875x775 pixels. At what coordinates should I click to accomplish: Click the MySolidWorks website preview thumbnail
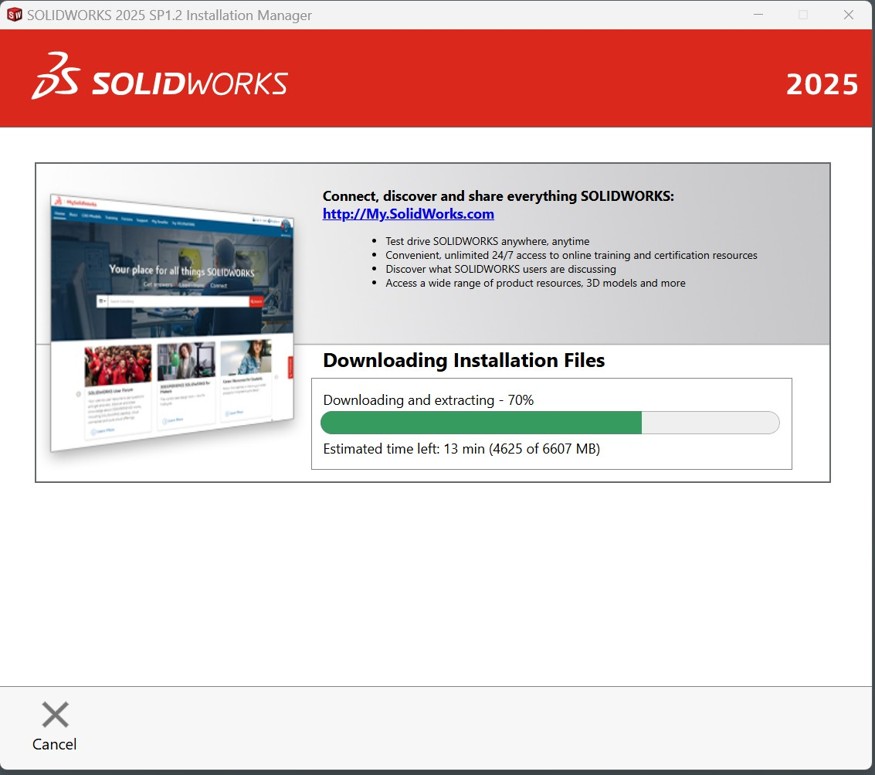(x=172, y=322)
